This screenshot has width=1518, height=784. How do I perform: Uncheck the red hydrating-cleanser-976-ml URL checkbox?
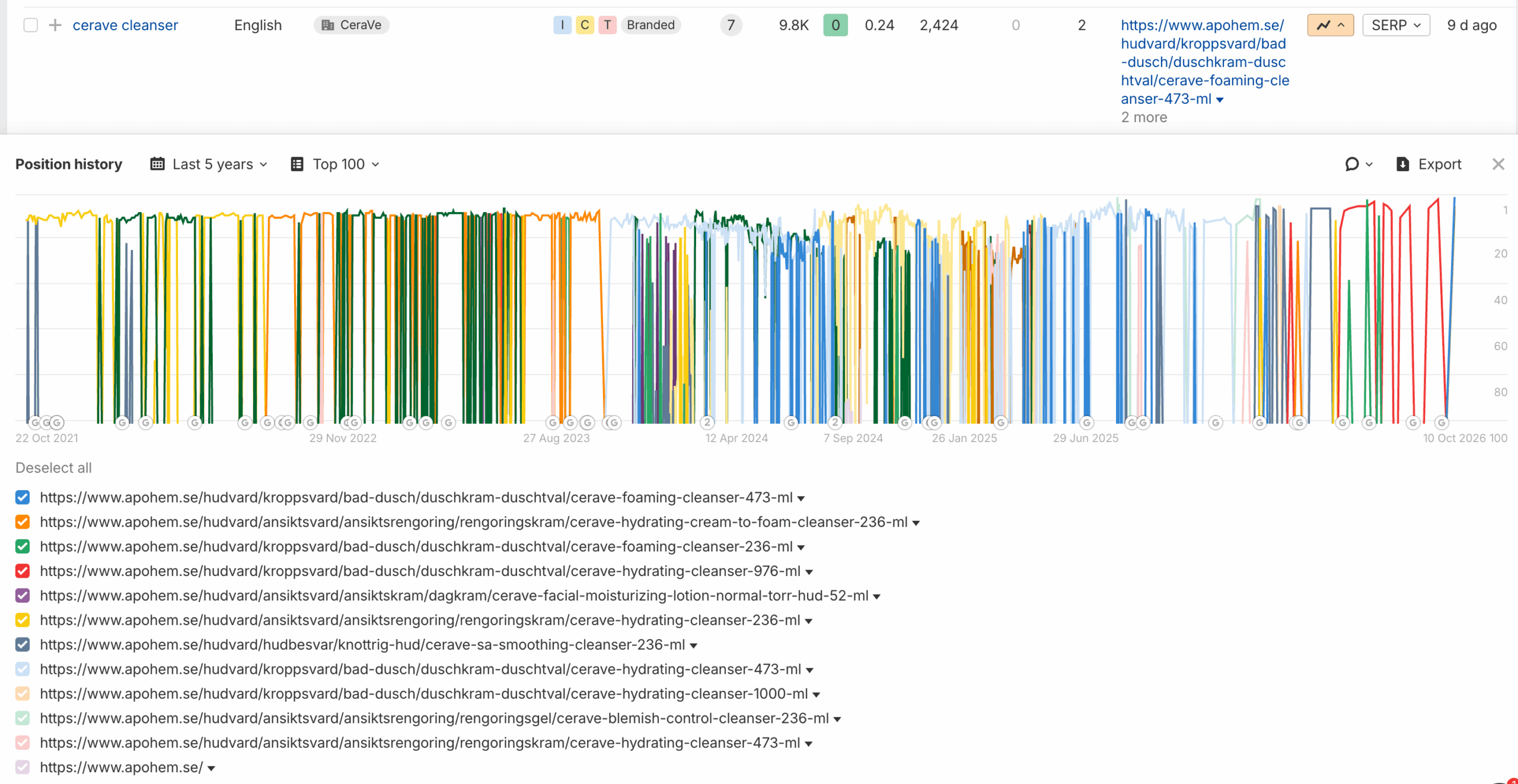click(23, 571)
